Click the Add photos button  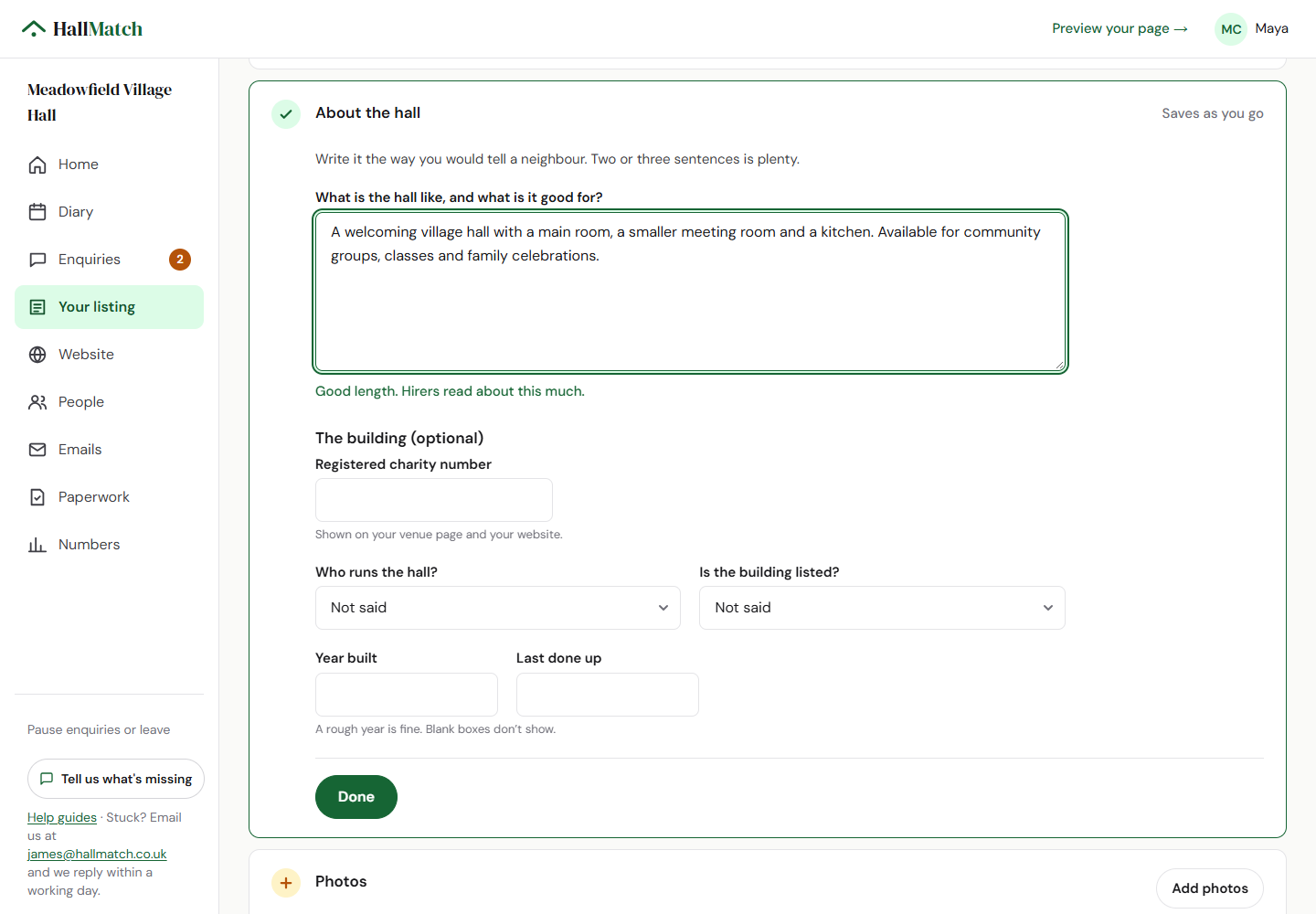point(1210,888)
